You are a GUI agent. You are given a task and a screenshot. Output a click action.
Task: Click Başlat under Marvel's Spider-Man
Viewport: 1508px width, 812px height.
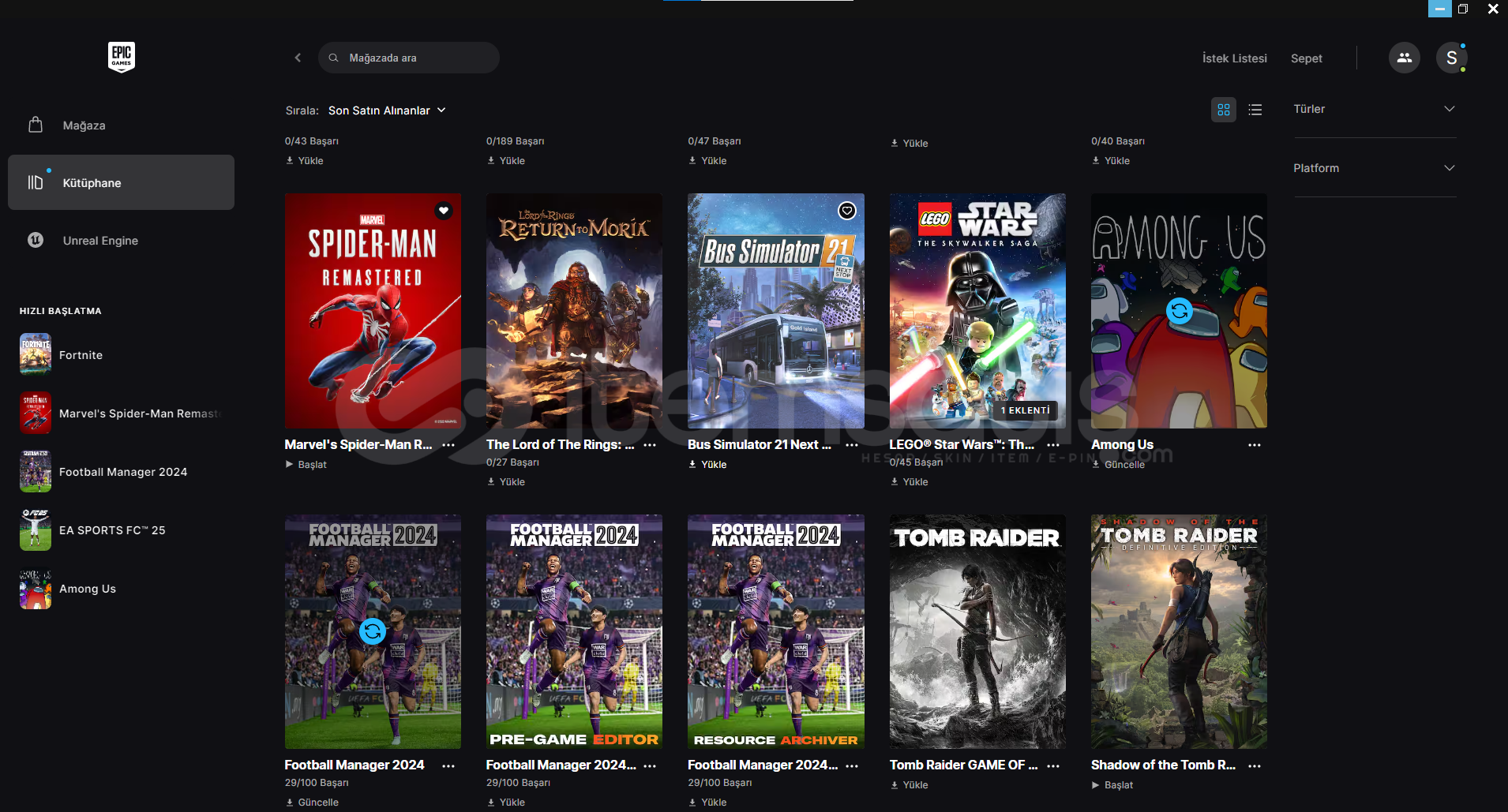pos(306,465)
